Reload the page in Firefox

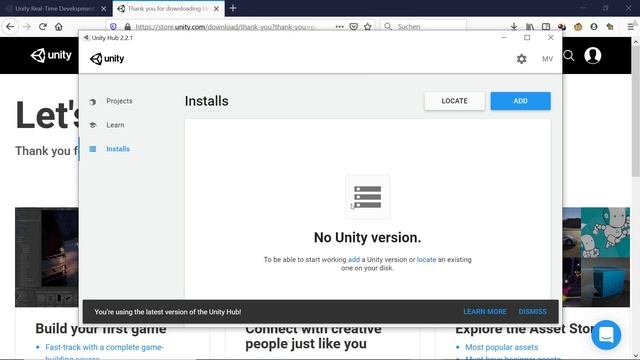pos(42,27)
